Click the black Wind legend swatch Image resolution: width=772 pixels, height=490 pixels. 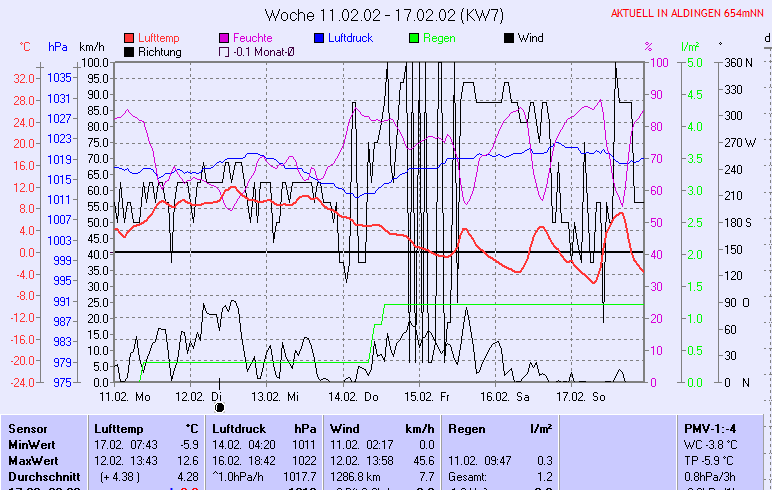click(509, 38)
